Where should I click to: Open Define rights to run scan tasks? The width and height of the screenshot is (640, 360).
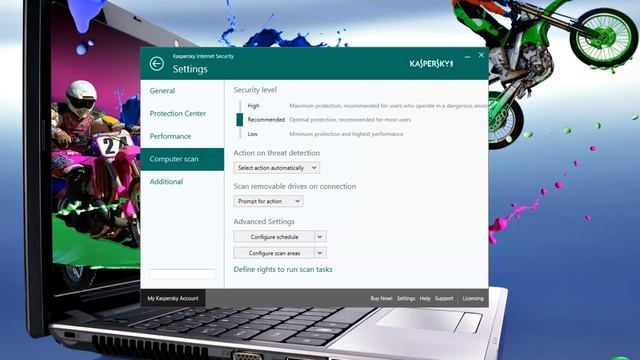click(283, 269)
